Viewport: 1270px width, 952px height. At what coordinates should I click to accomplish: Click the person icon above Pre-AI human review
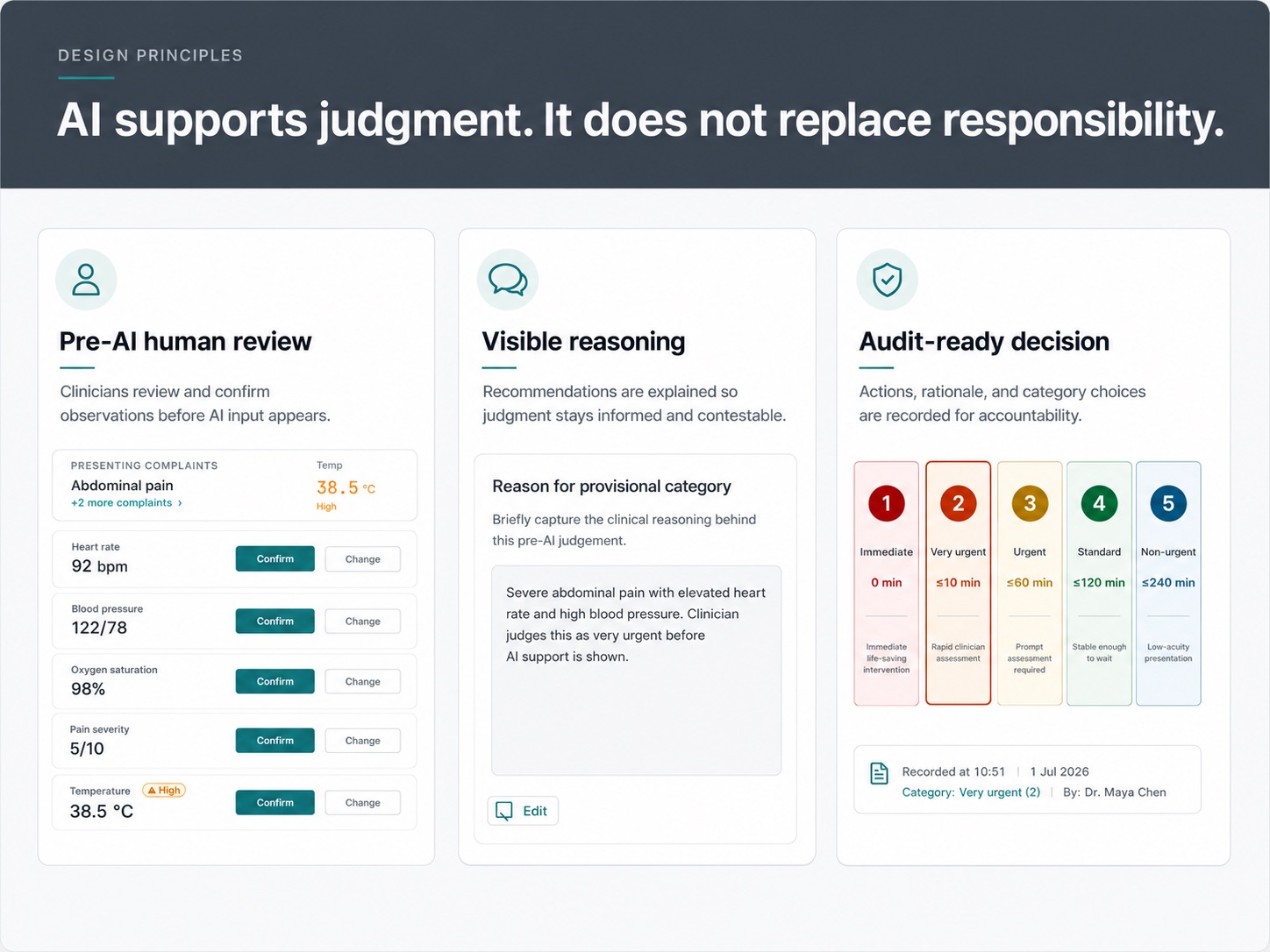point(86,280)
